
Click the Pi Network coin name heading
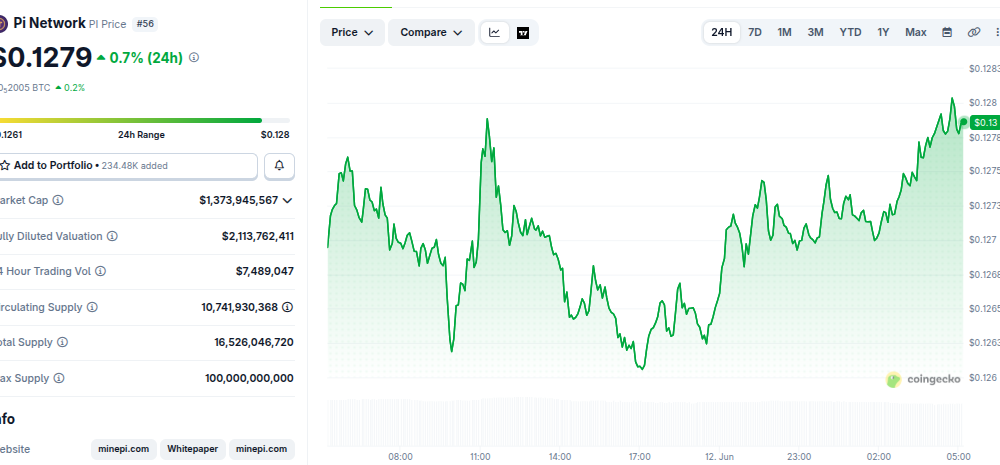pos(49,24)
